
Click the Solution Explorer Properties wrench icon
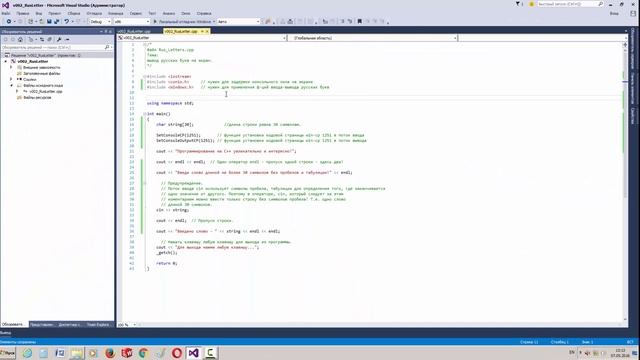click(x=59, y=40)
